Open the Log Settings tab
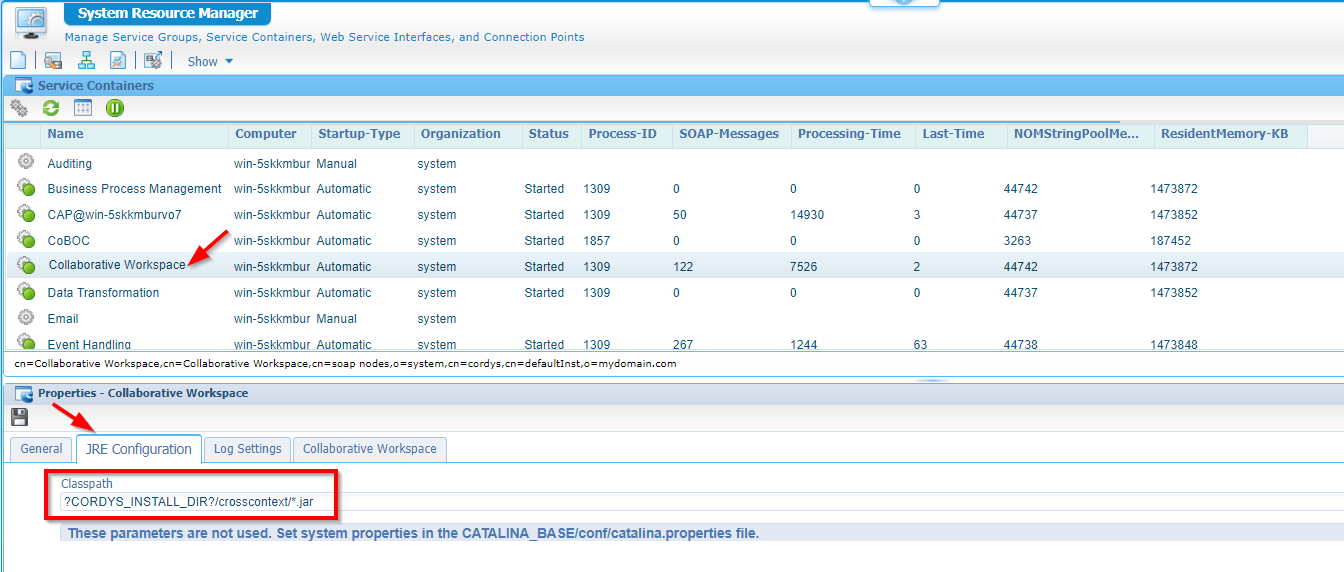This screenshot has width=1344, height=572. (247, 449)
